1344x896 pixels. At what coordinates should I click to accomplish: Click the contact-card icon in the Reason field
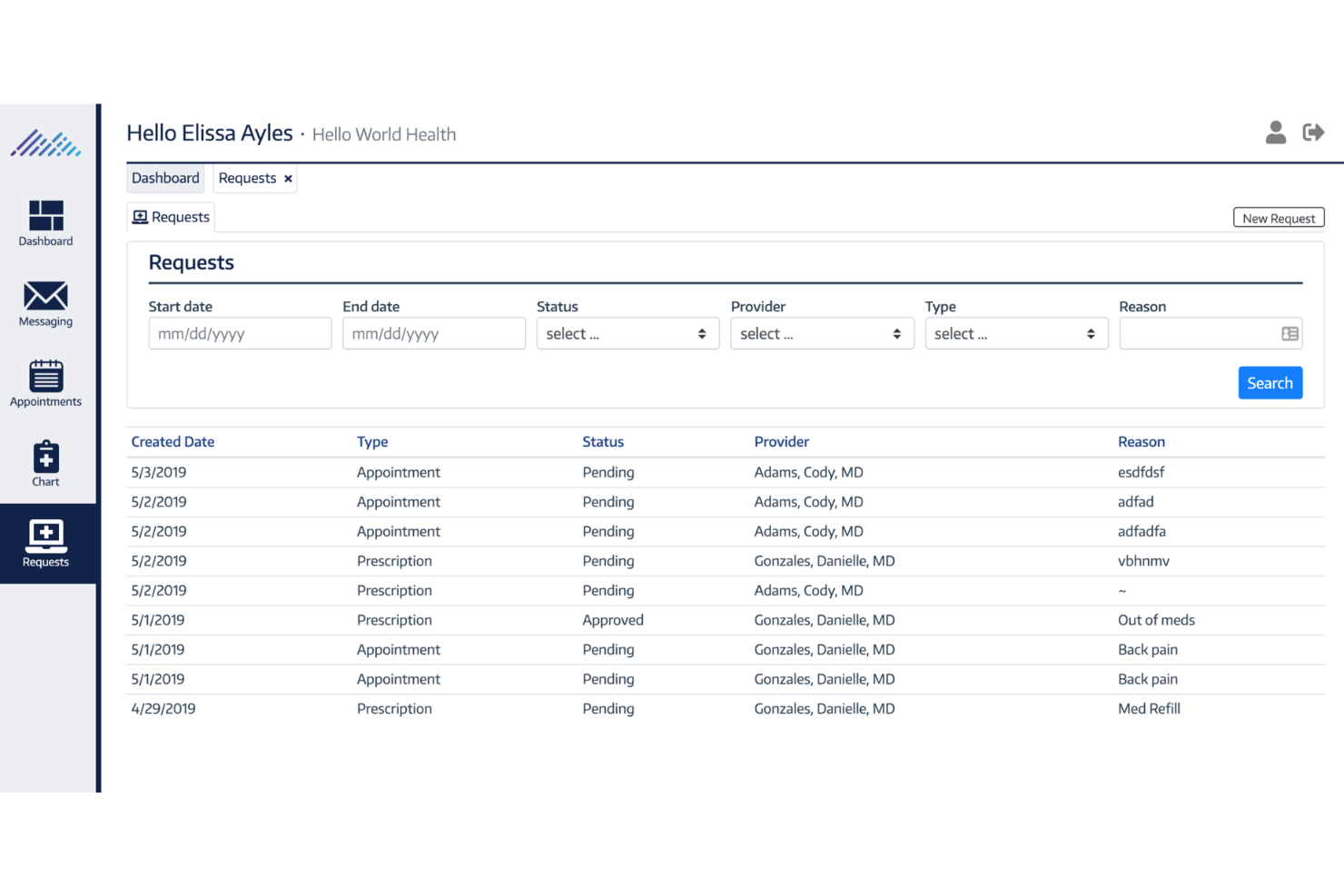[1290, 333]
